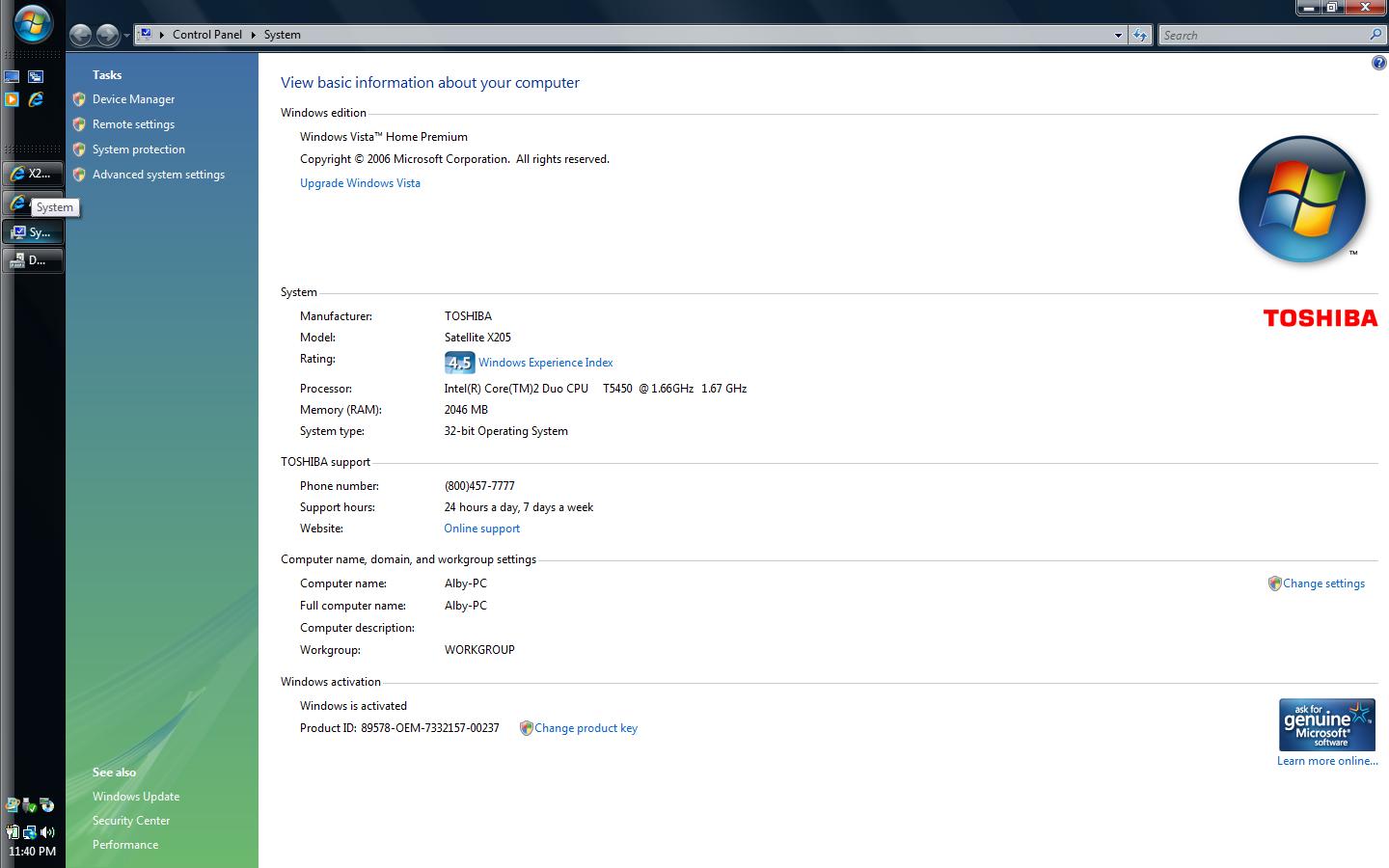Click the 4.5 rating badge
The image size is (1389, 868).
(459, 363)
